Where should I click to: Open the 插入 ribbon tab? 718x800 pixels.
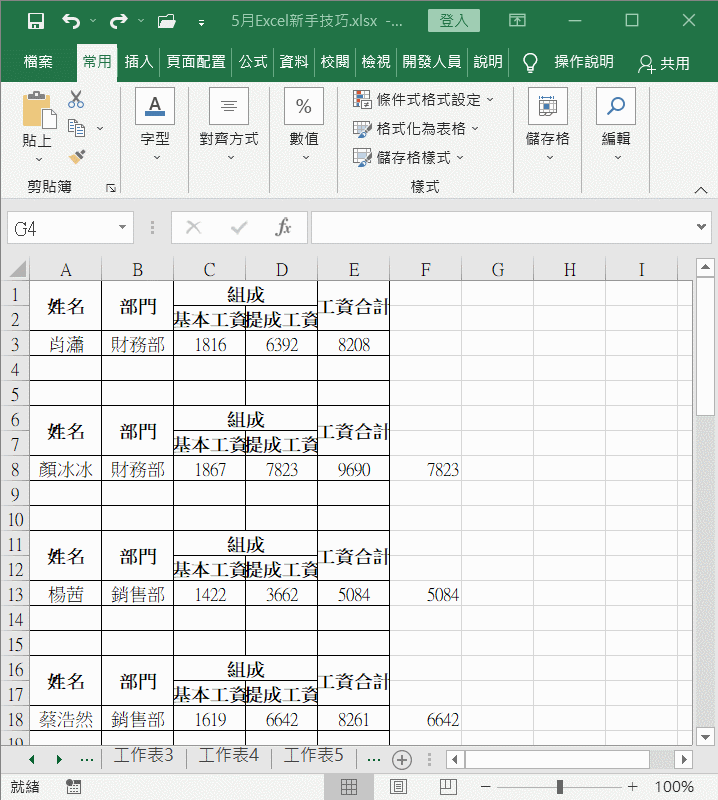click(x=139, y=62)
